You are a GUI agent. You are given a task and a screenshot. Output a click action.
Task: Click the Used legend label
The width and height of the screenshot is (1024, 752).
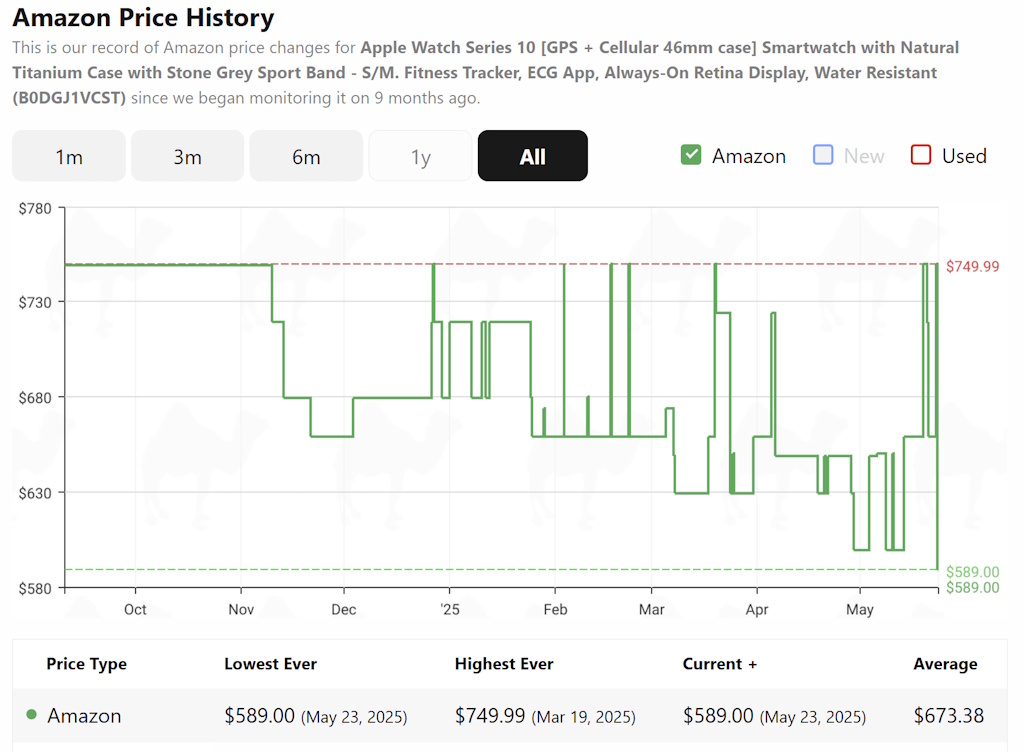click(x=965, y=156)
